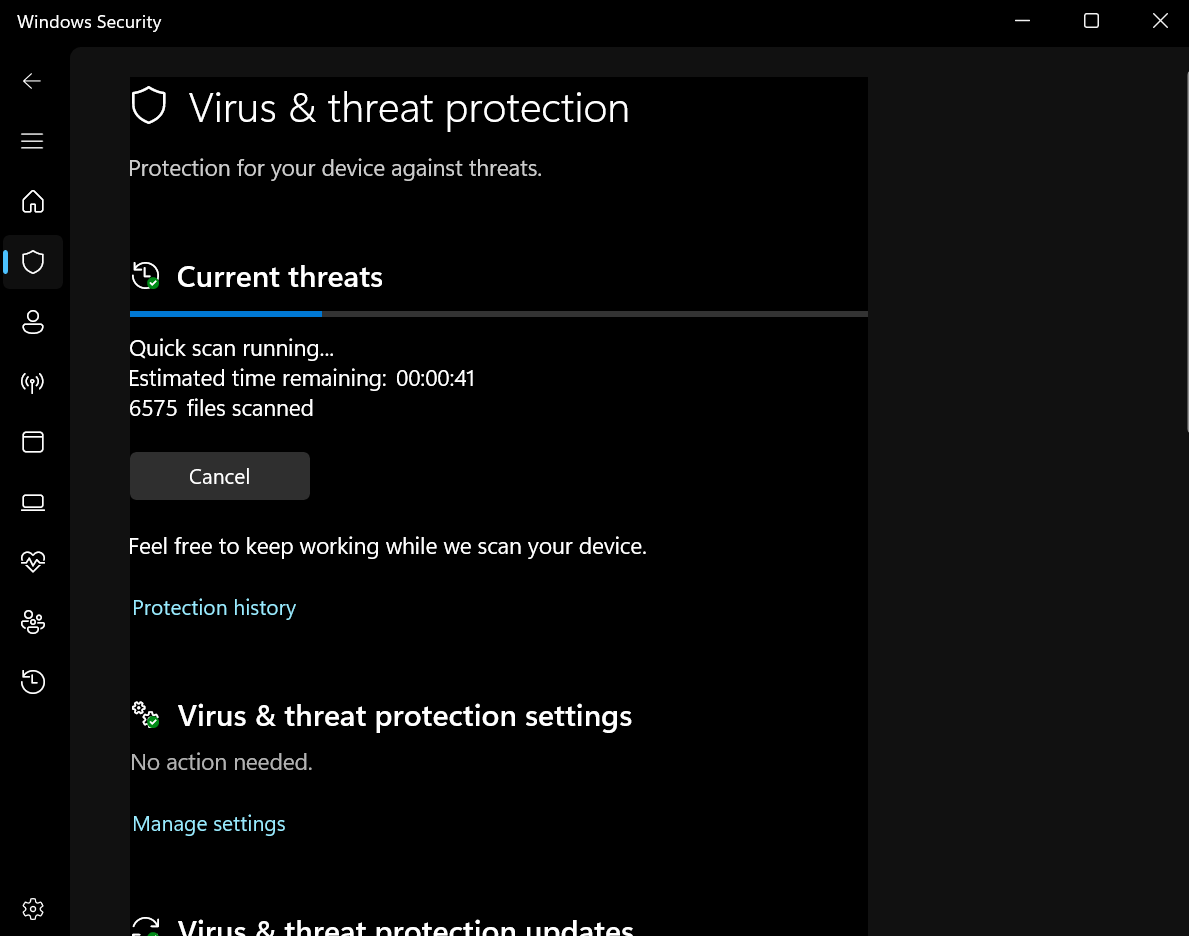The image size is (1189, 936).
Task: Close the Windows Security window
Action: click(1160, 21)
